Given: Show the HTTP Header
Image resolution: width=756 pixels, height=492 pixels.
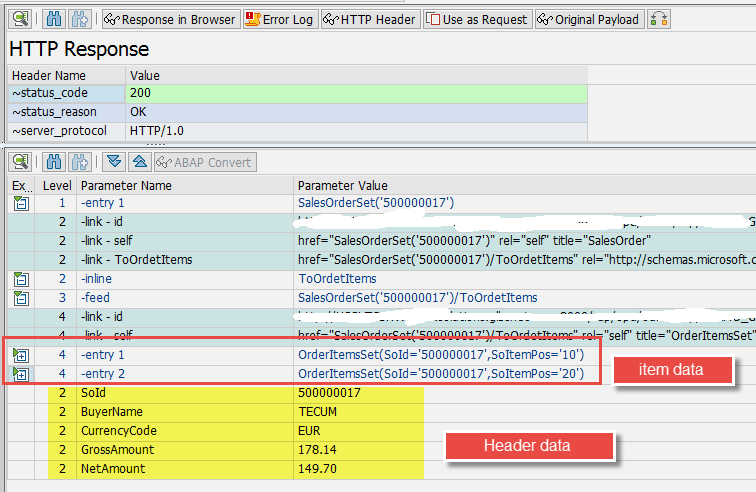Looking at the screenshot, I should pyautogui.click(x=370, y=19).
